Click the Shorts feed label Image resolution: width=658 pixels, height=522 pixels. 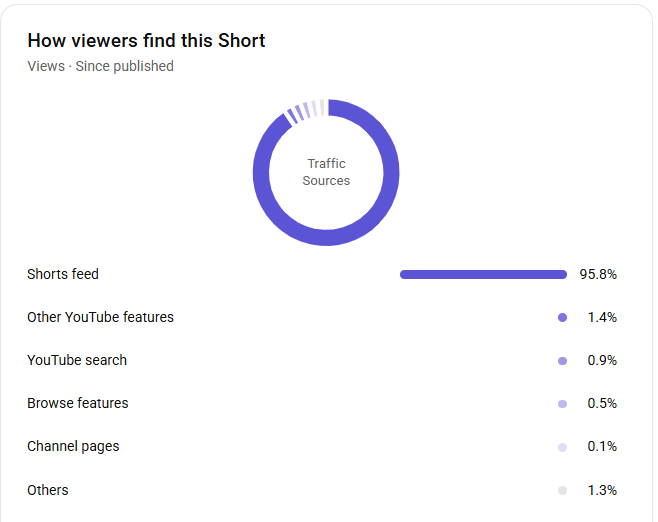tap(63, 274)
